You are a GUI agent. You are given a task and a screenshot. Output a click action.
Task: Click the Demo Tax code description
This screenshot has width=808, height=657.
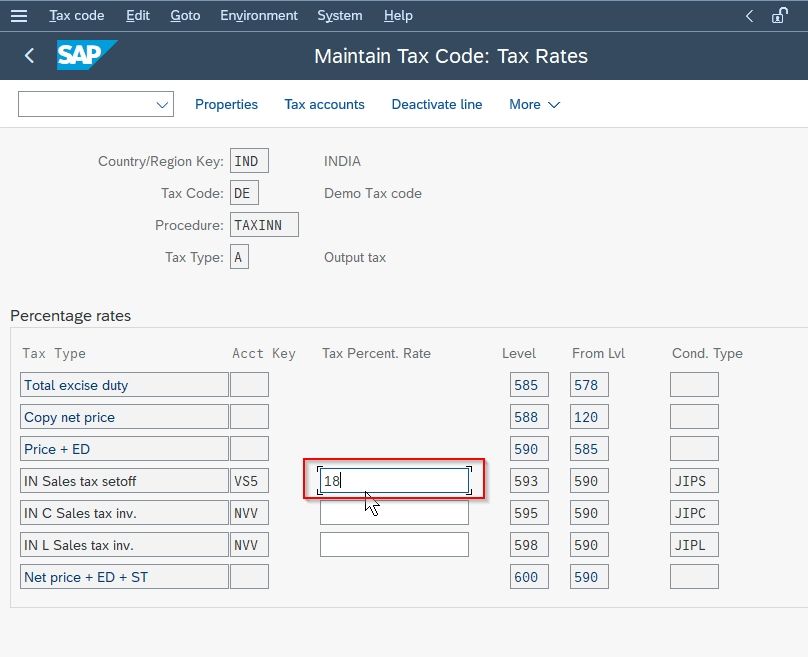pos(373,193)
